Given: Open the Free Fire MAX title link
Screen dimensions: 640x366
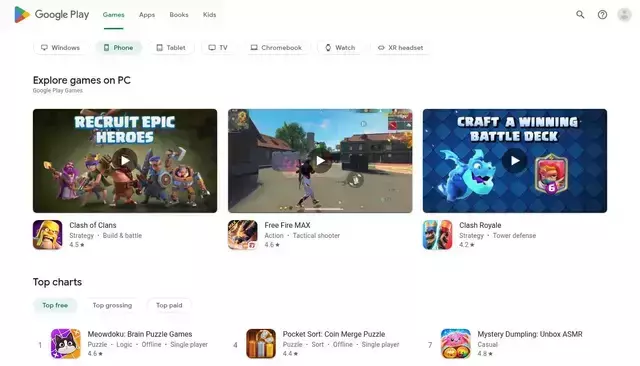Looking at the screenshot, I should tap(287, 225).
